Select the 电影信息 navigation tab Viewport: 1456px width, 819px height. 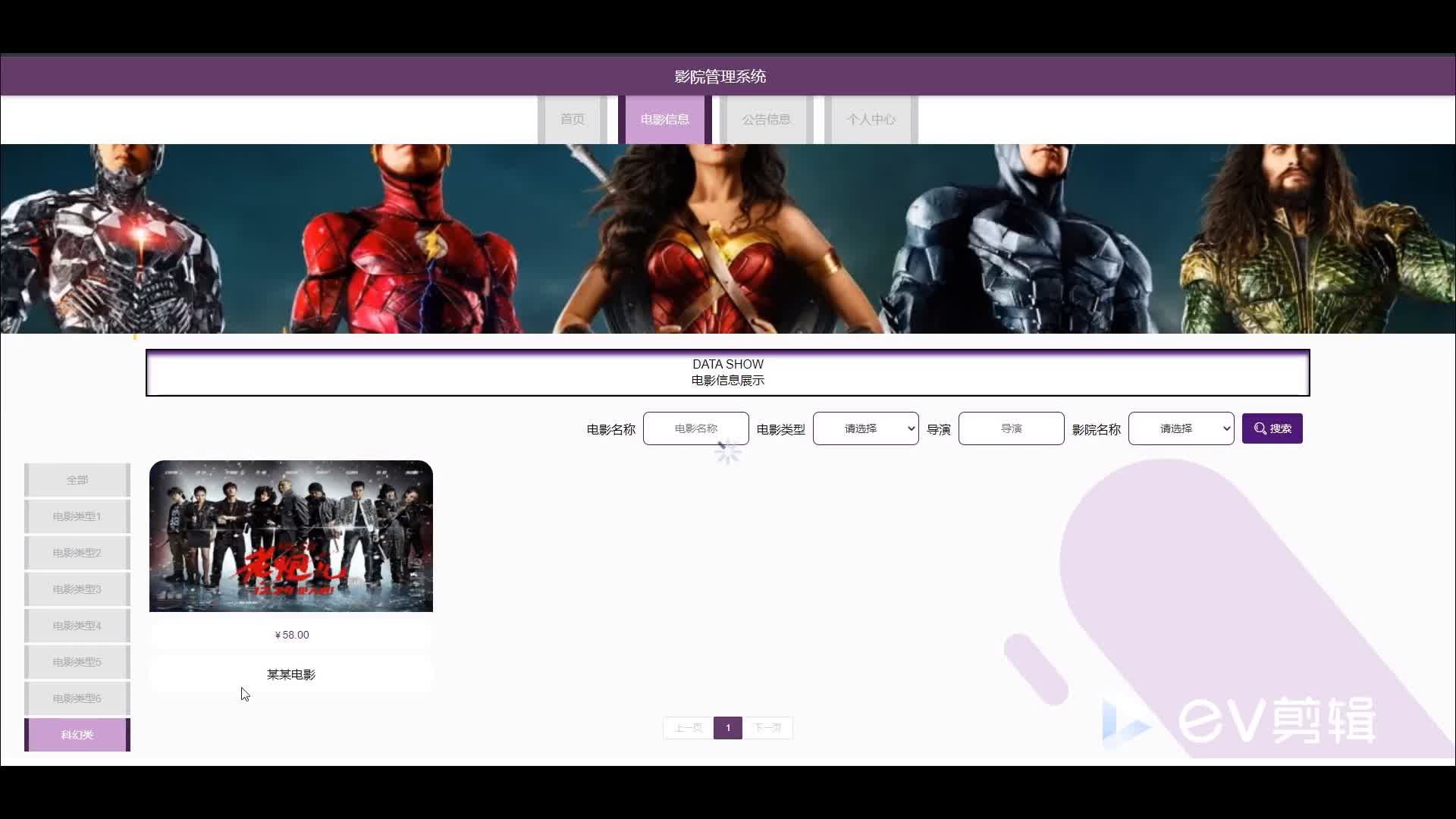[664, 119]
